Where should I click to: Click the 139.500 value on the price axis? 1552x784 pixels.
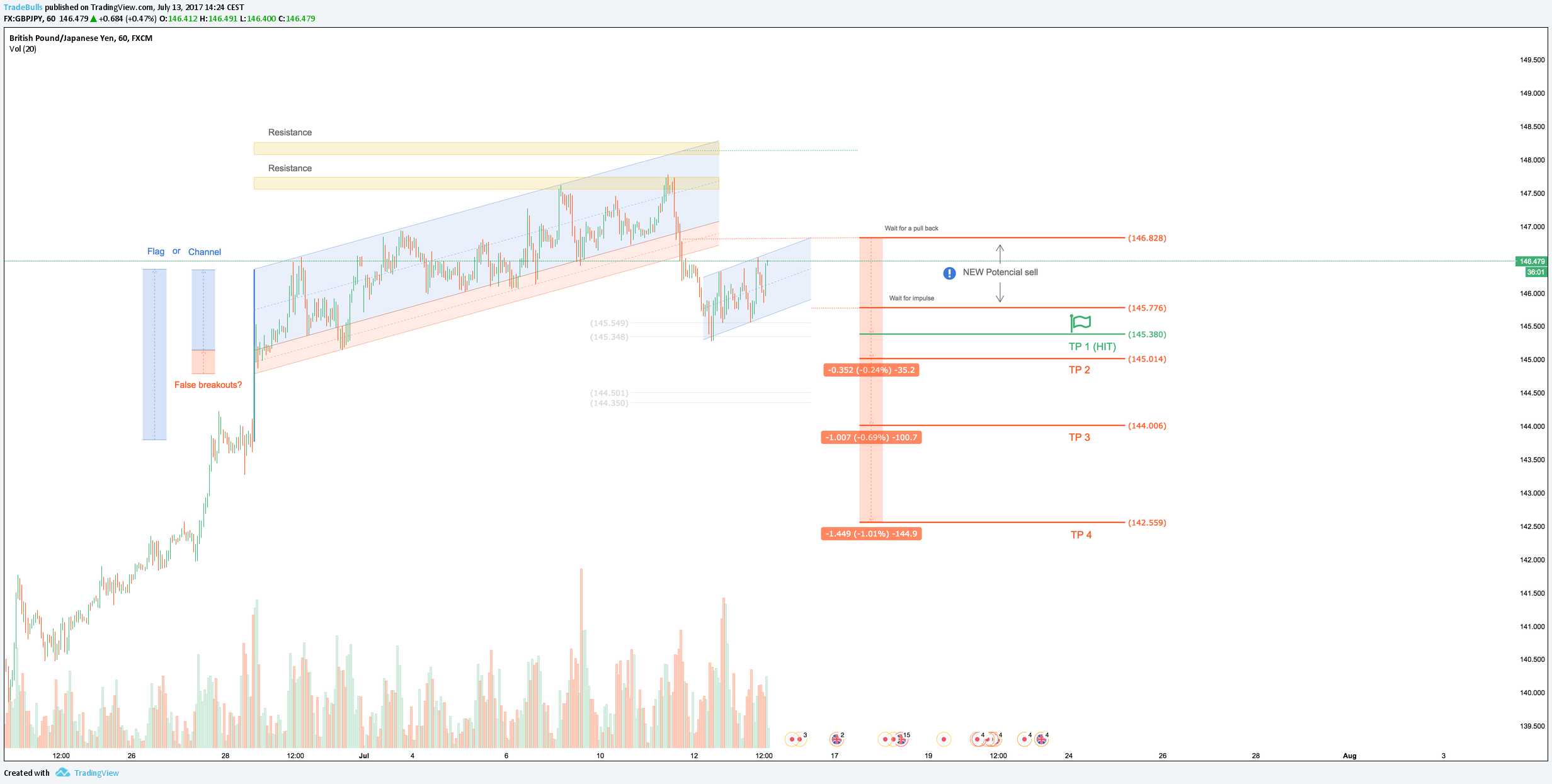point(1532,726)
